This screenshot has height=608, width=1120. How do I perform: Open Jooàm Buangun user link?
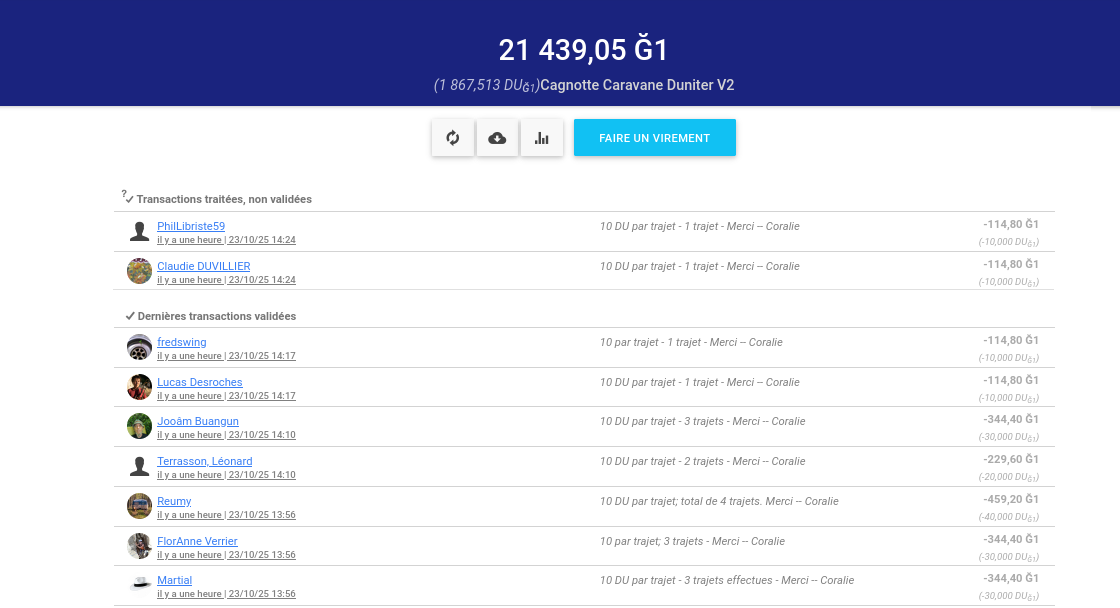point(198,421)
